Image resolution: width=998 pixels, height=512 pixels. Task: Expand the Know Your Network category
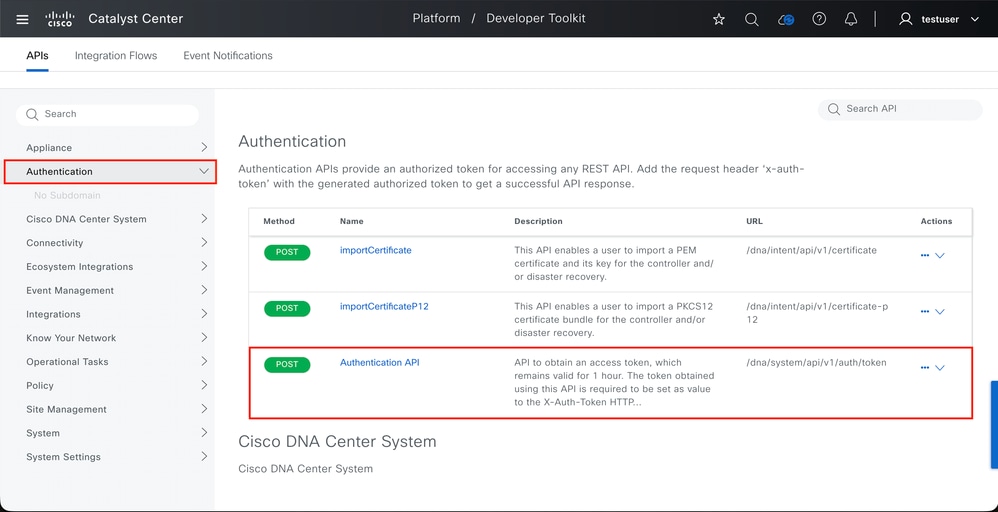pos(204,338)
